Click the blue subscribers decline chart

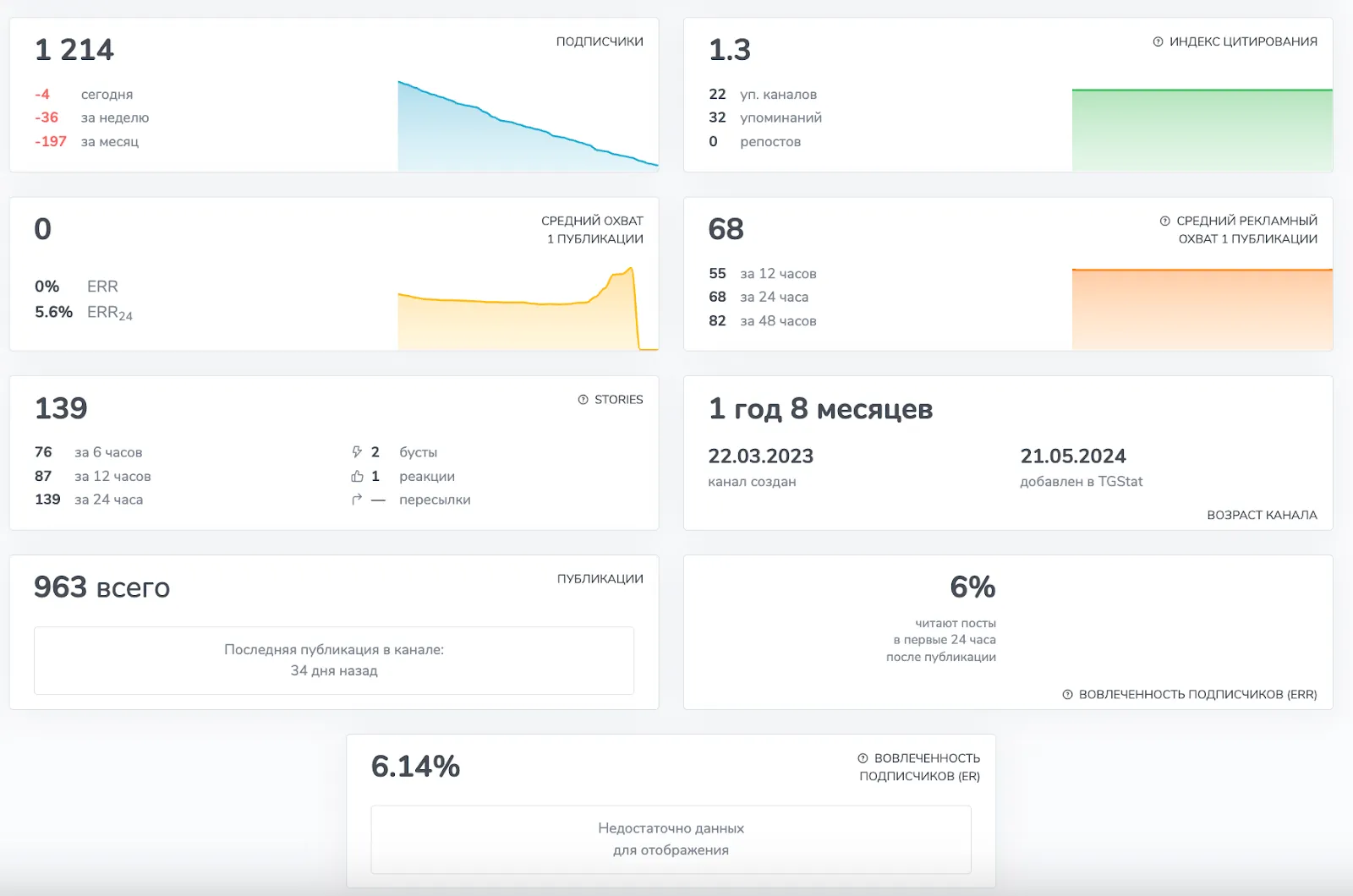(x=528, y=126)
